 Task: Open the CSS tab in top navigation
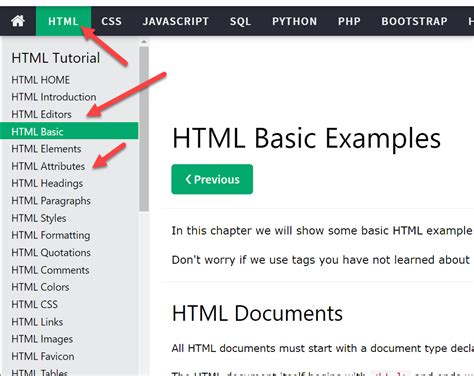click(x=111, y=21)
